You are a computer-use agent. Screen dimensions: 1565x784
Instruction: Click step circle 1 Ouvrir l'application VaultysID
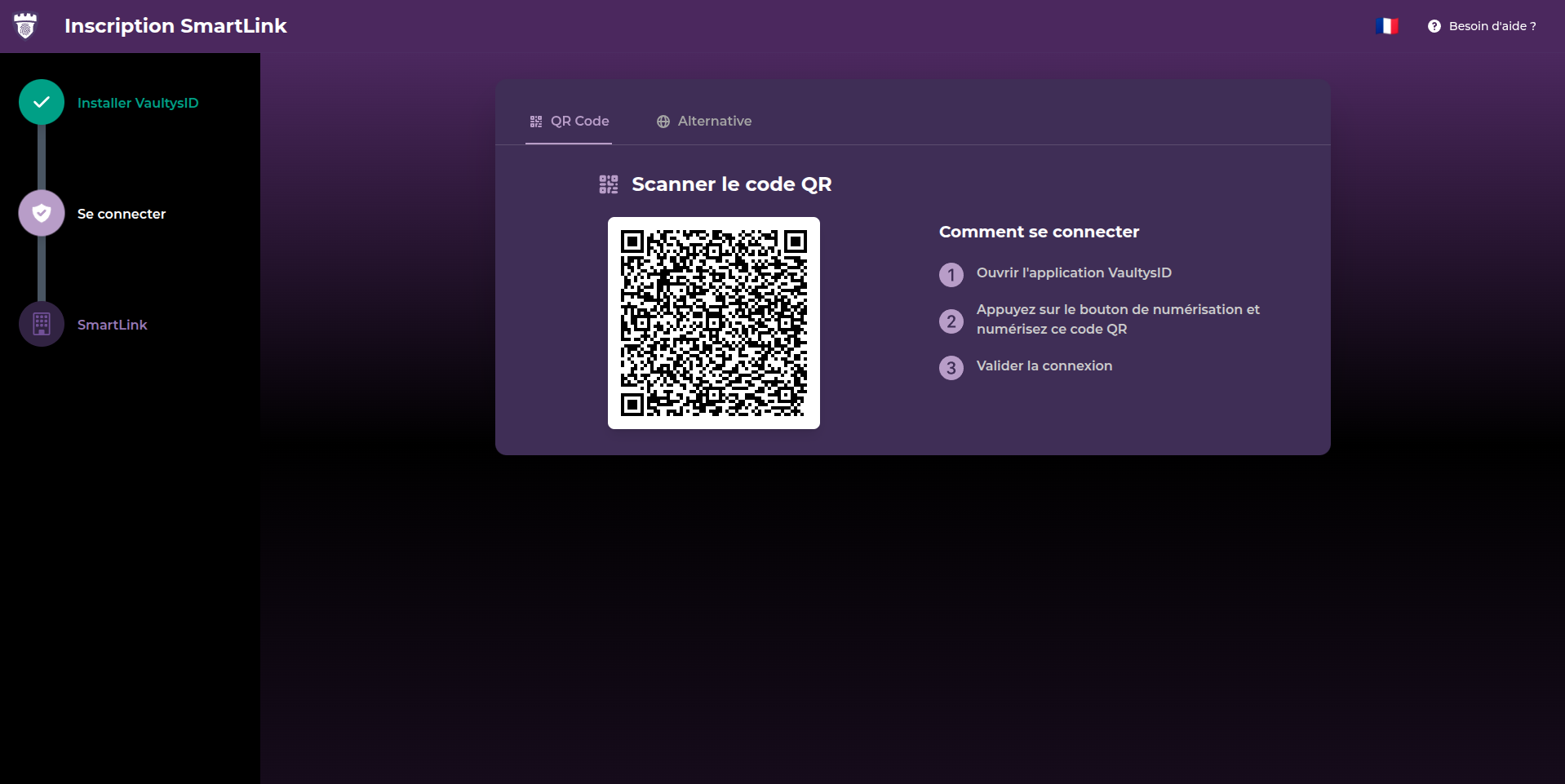[951, 274]
